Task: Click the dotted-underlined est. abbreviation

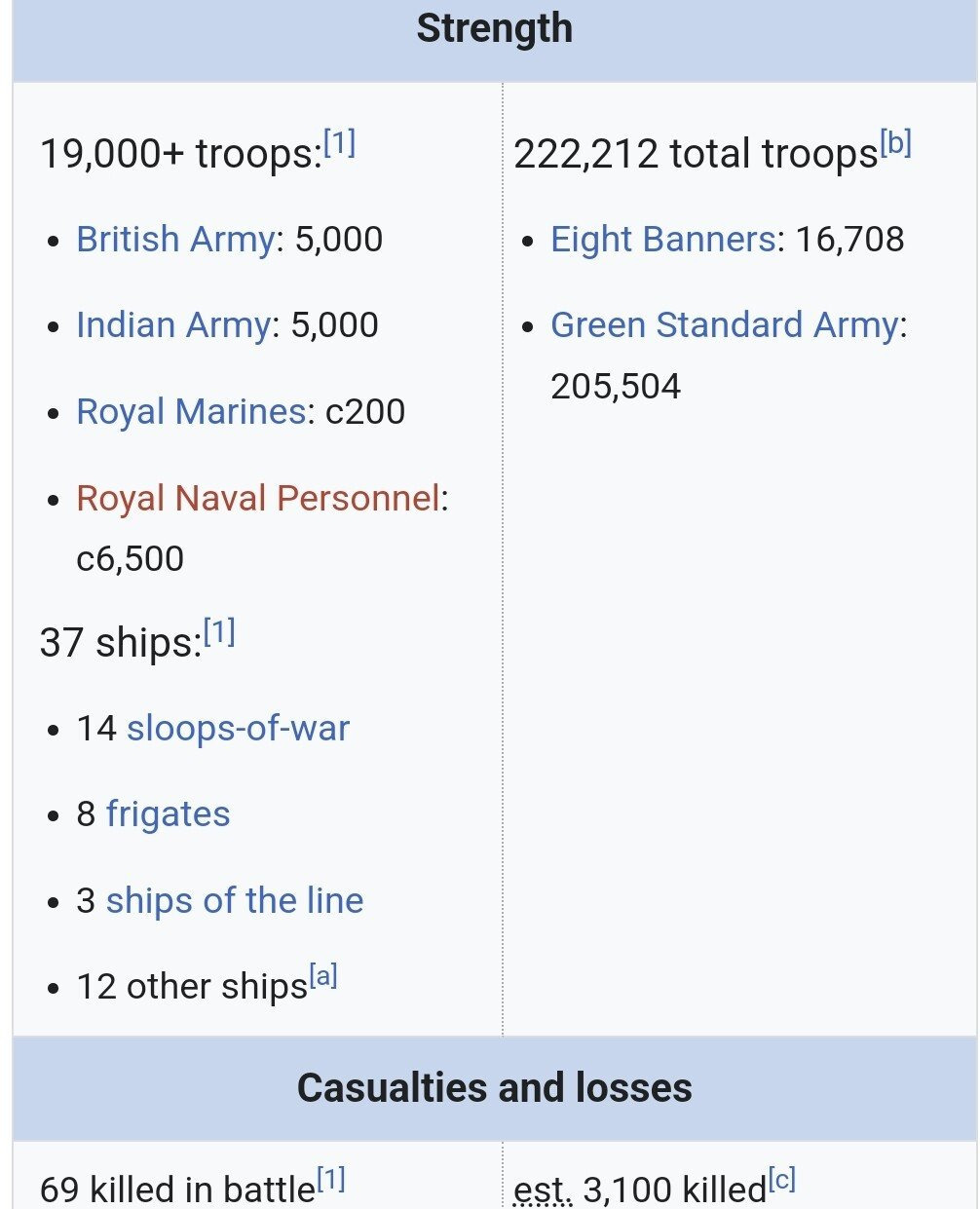Action: (544, 1190)
